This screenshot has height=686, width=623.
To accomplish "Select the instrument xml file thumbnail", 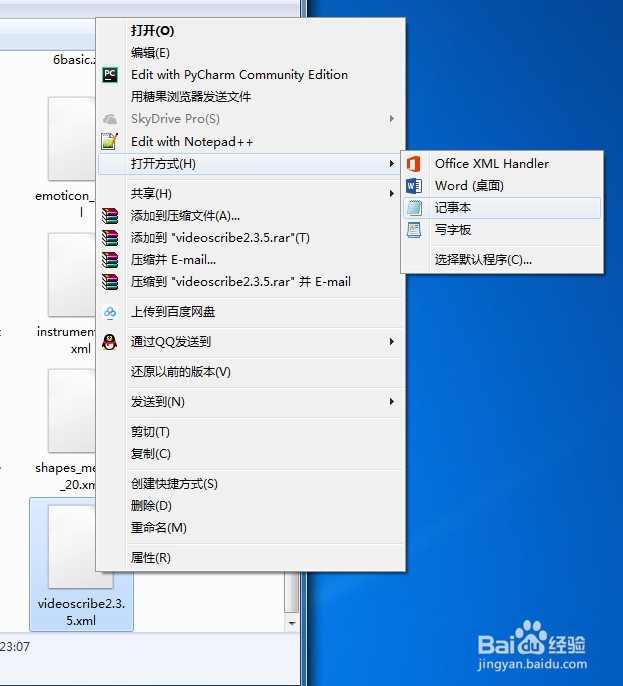I will (72, 275).
